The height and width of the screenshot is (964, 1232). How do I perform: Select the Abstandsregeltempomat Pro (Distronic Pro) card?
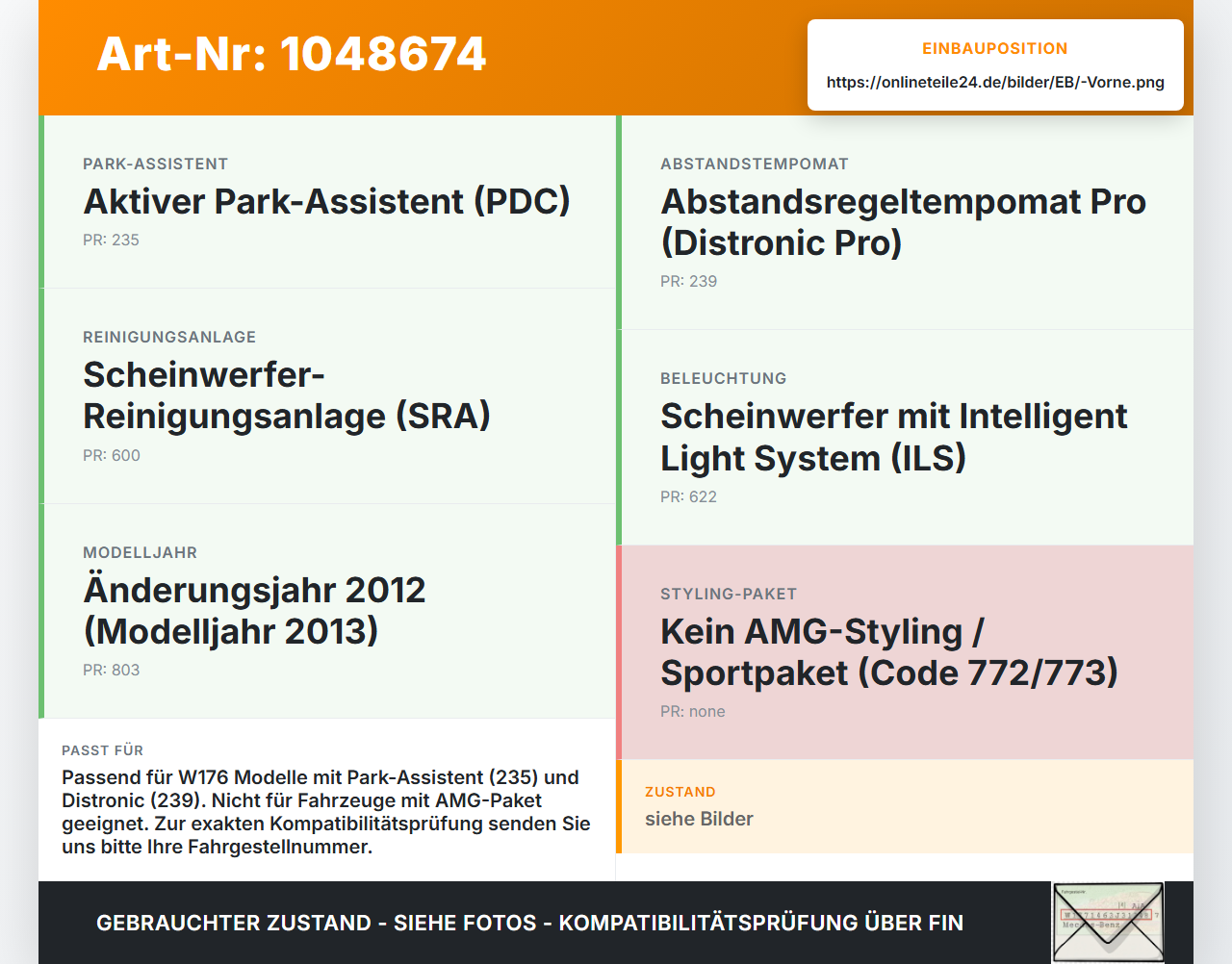pos(905,222)
